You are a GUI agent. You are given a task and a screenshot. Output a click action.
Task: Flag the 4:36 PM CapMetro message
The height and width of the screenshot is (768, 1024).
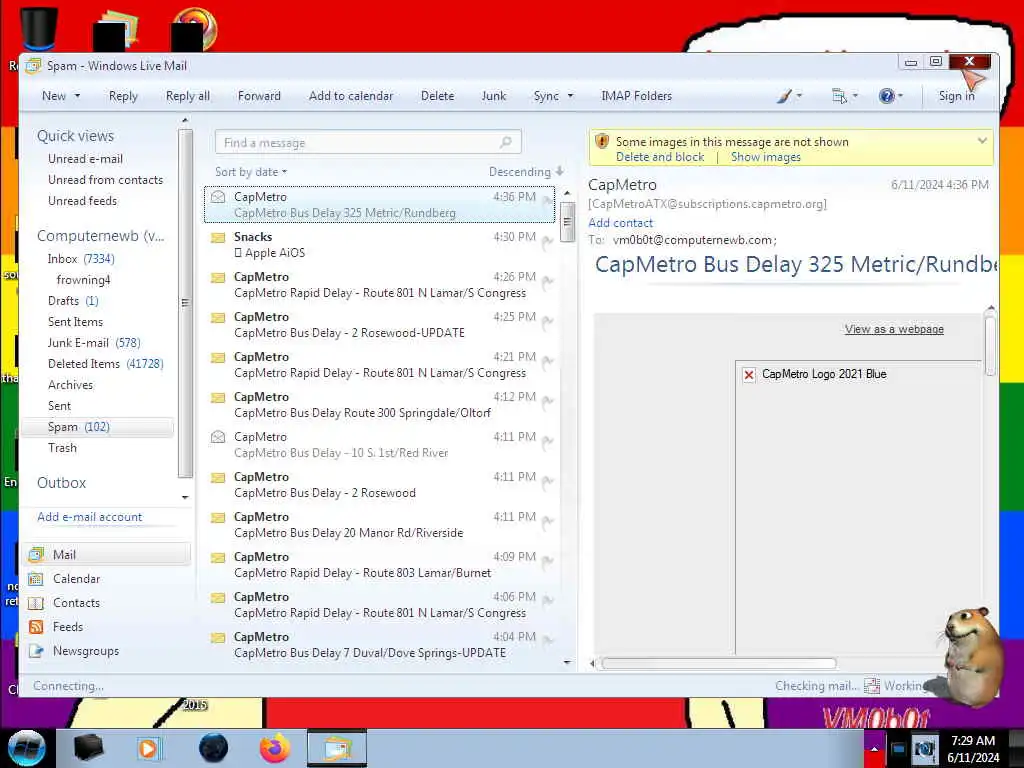(x=547, y=202)
